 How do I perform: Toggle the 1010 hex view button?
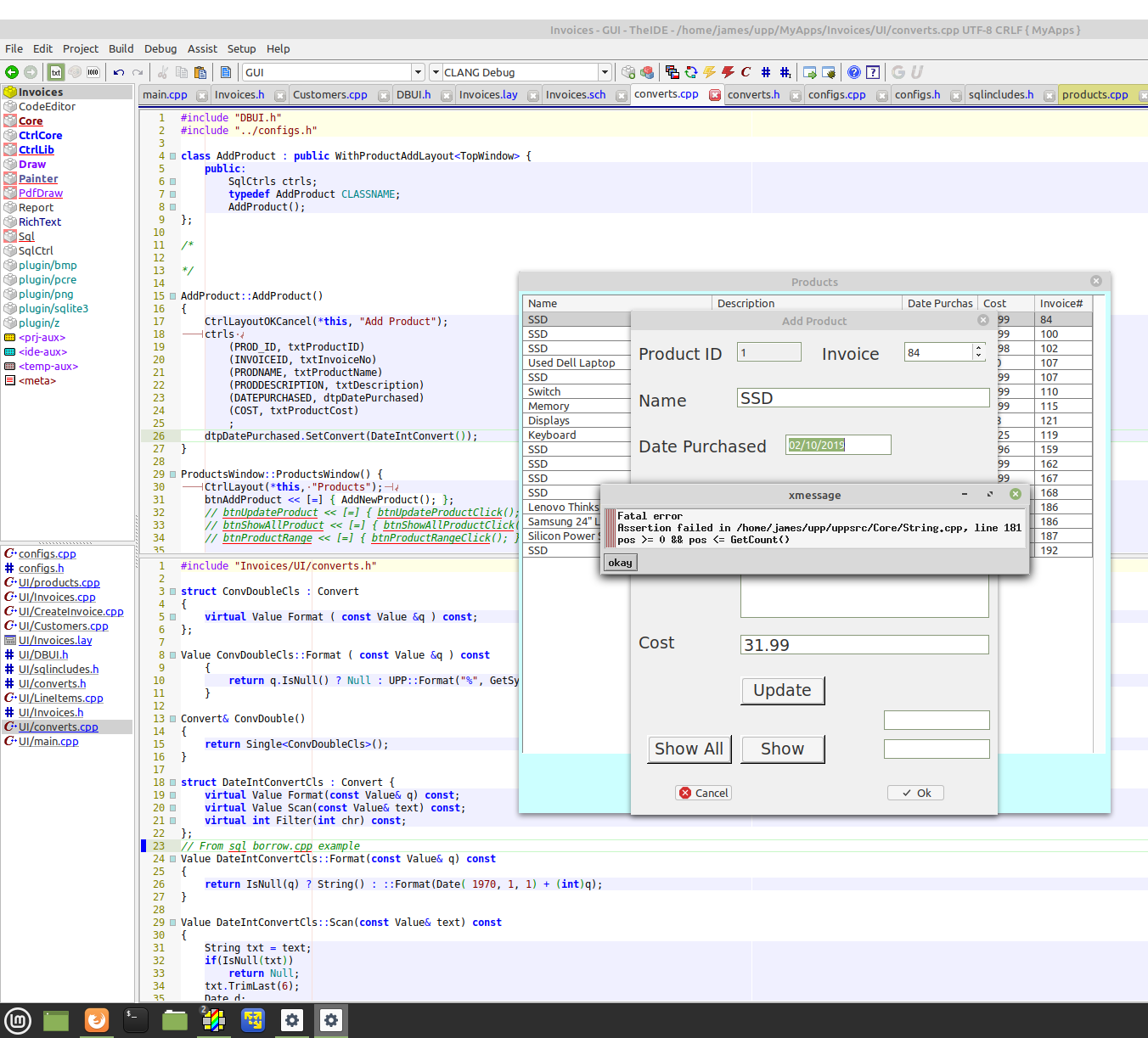point(93,72)
